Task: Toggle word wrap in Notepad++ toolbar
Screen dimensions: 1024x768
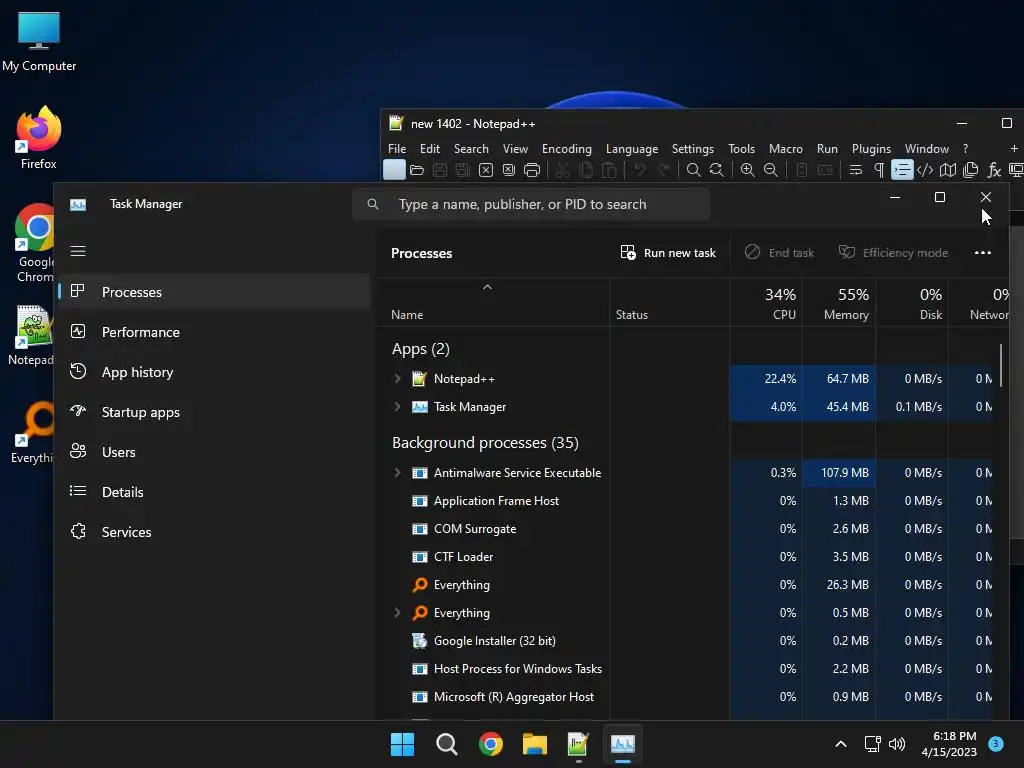Action: pyautogui.click(x=856, y=170)
